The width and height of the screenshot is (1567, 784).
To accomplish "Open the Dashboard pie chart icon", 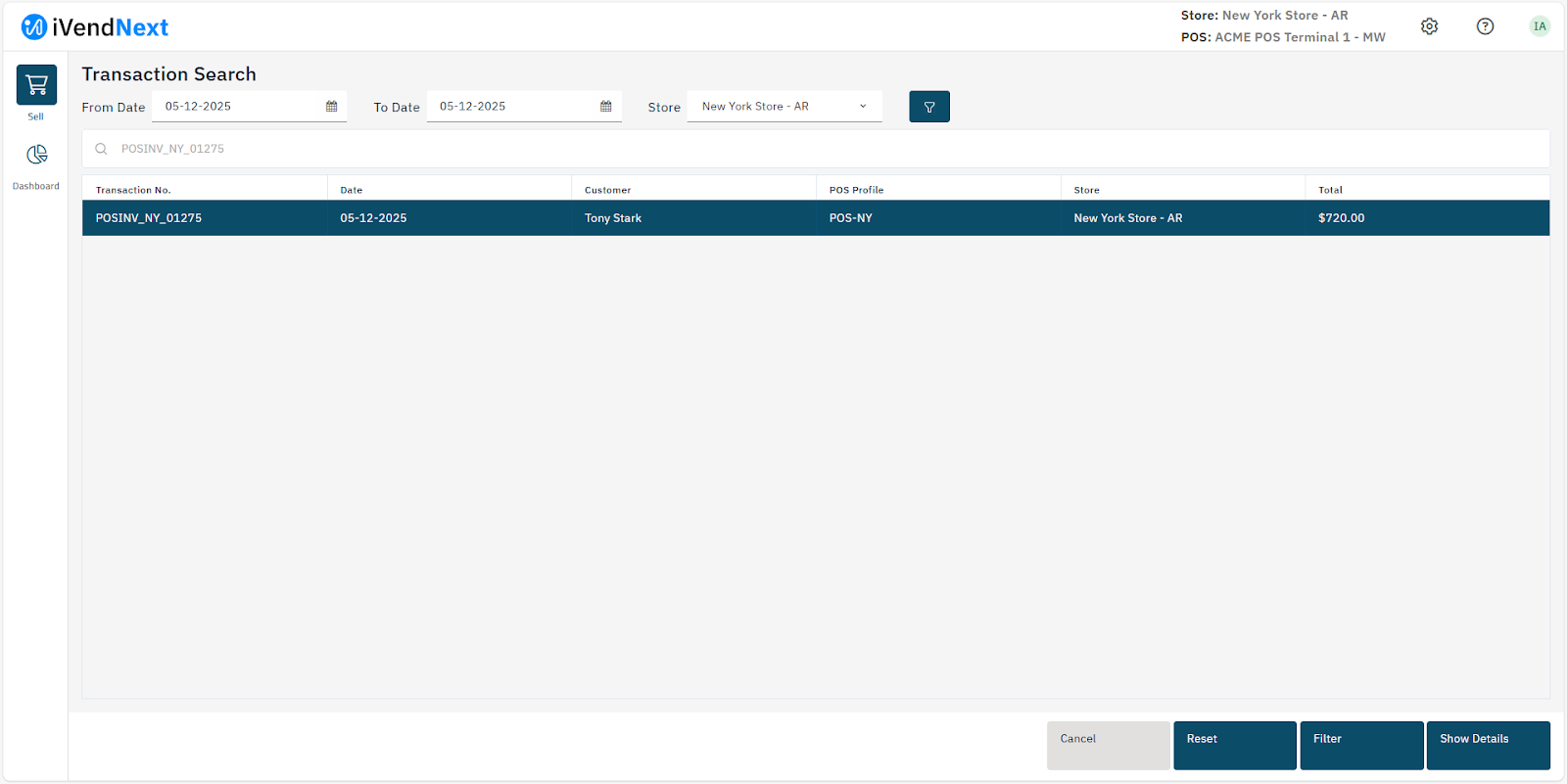I will [36, 155].
